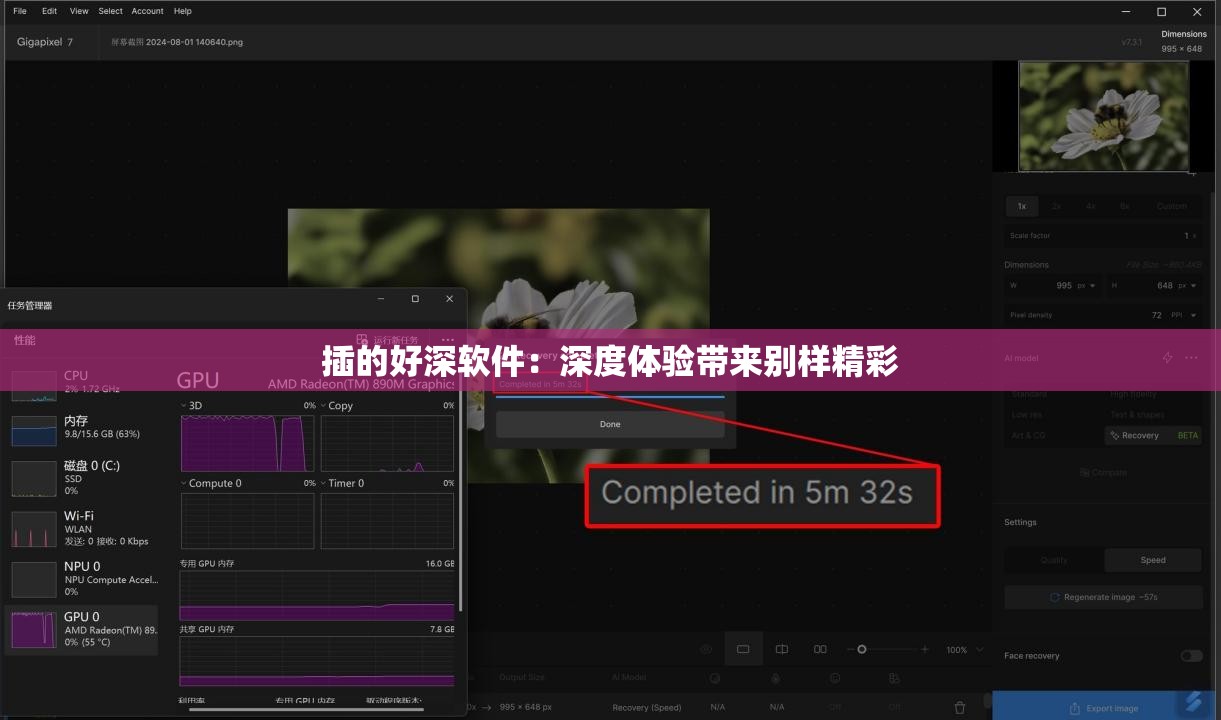The image size is (1221, 720).
Task: Click the Export image button
Action: 1103,707
